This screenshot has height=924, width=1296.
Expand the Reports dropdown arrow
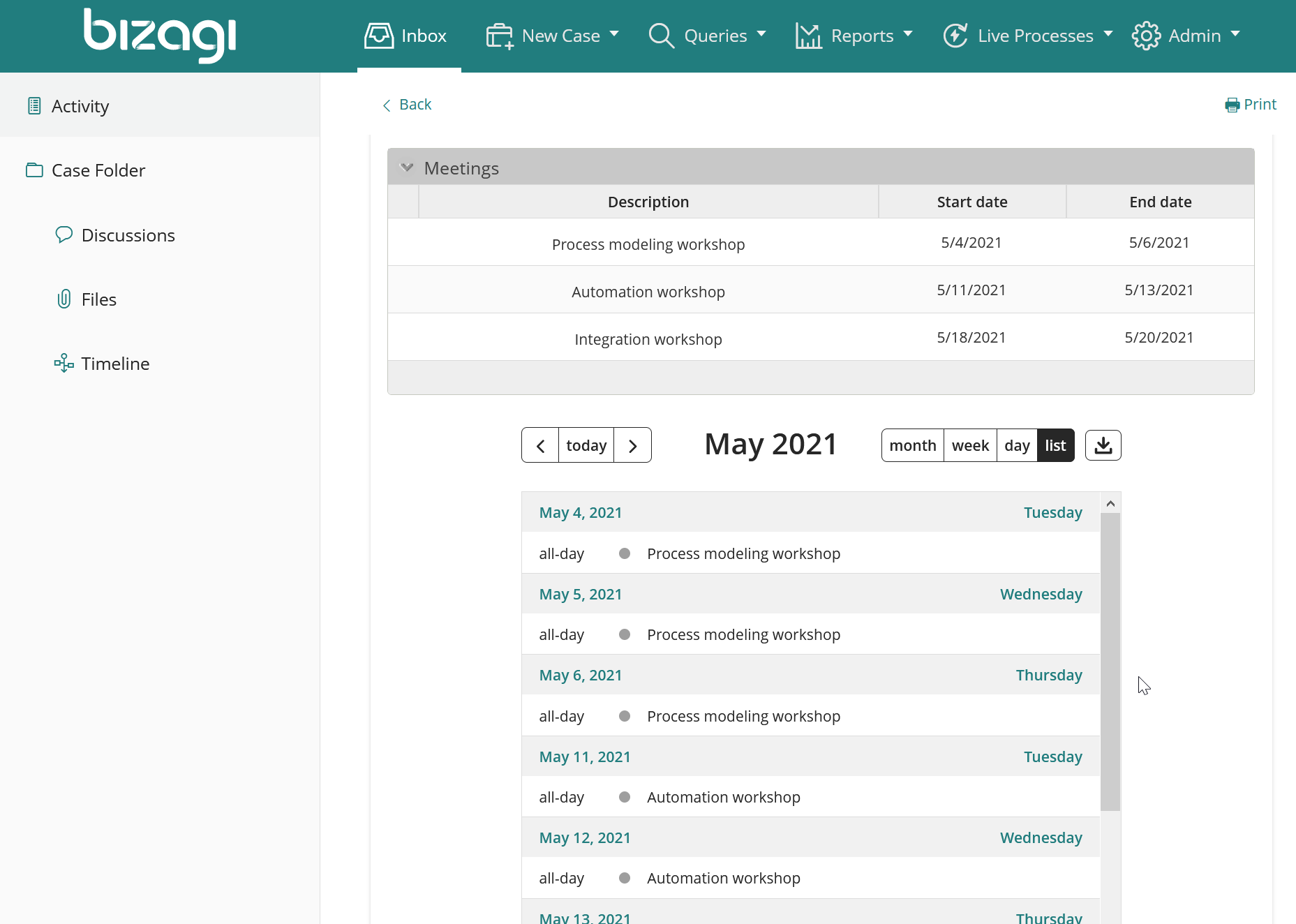tap(908, 33)
